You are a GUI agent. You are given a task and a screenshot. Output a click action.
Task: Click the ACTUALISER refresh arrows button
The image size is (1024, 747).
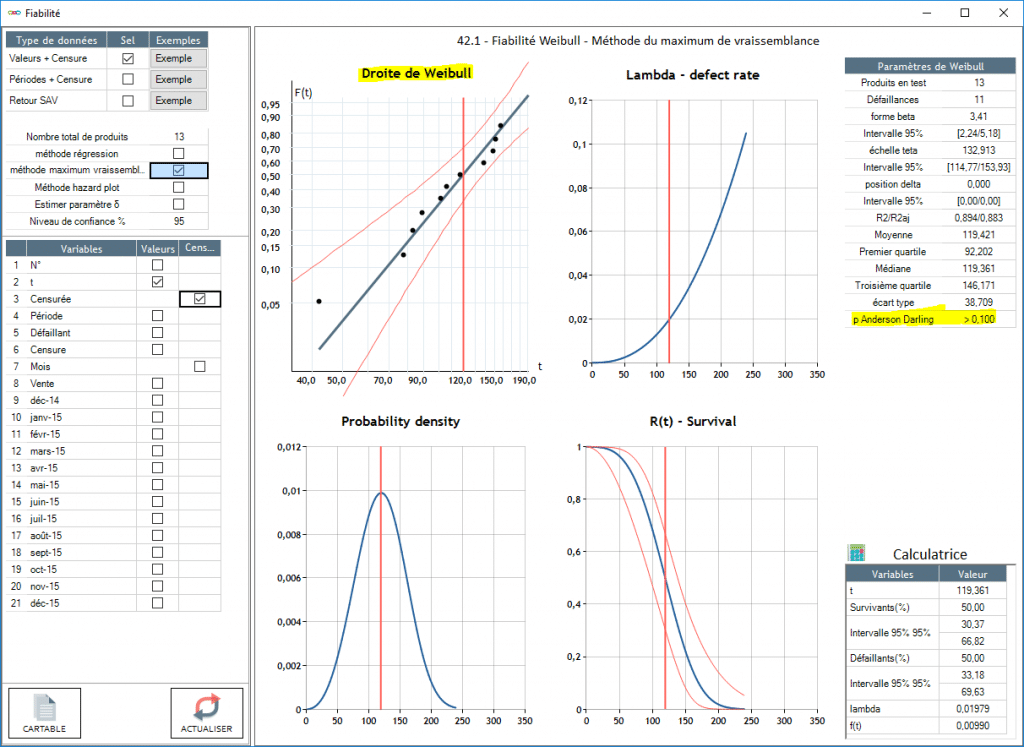click(206, 713)
